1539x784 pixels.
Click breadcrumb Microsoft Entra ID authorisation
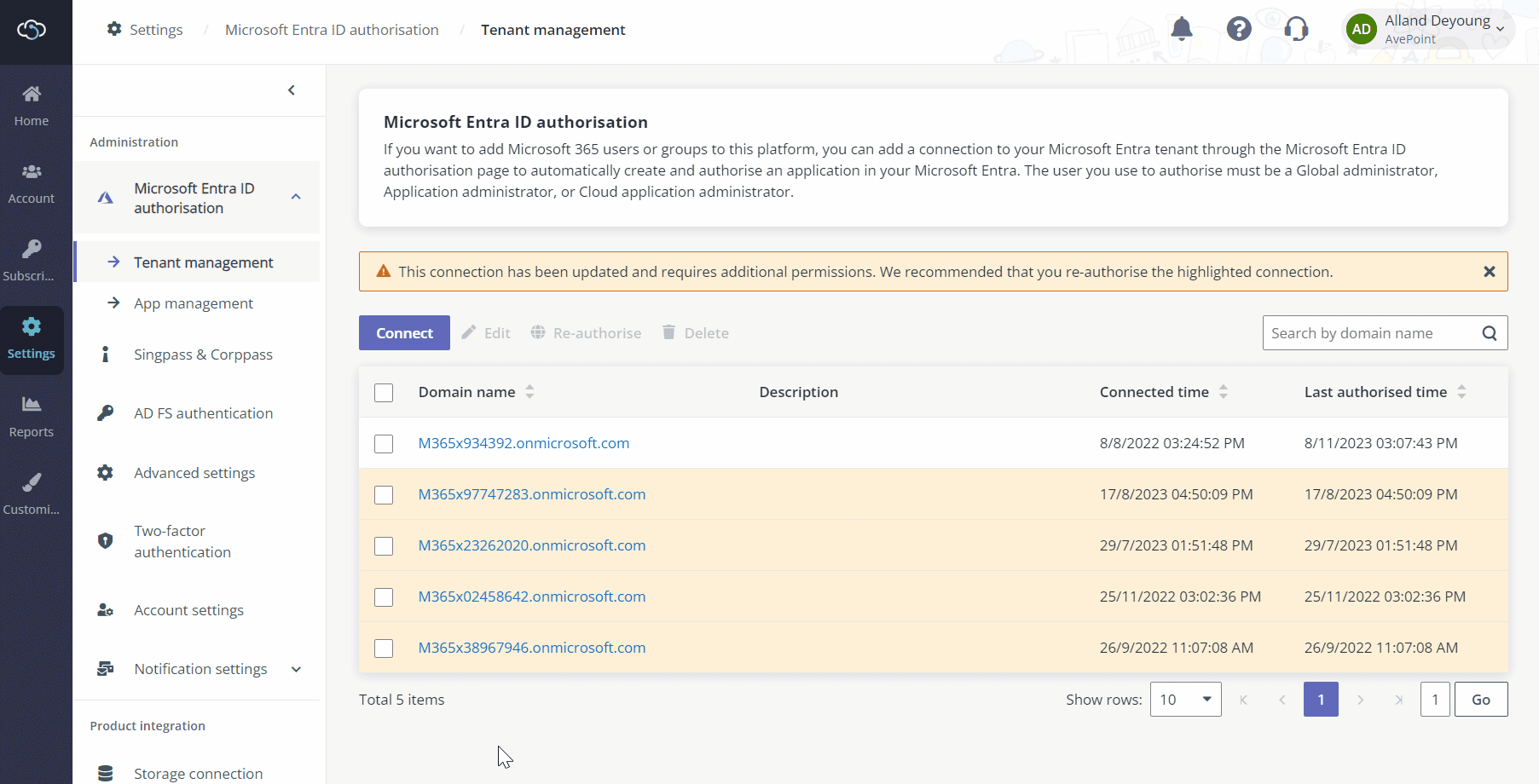tap(332, 30)
